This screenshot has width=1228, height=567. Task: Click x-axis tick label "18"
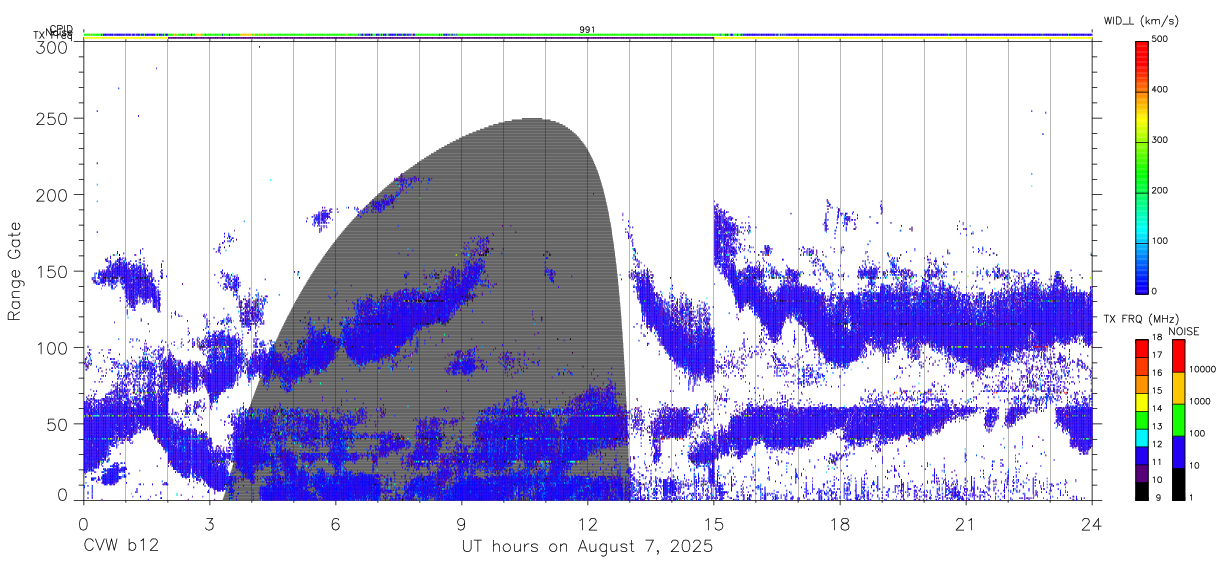(839, 524)
